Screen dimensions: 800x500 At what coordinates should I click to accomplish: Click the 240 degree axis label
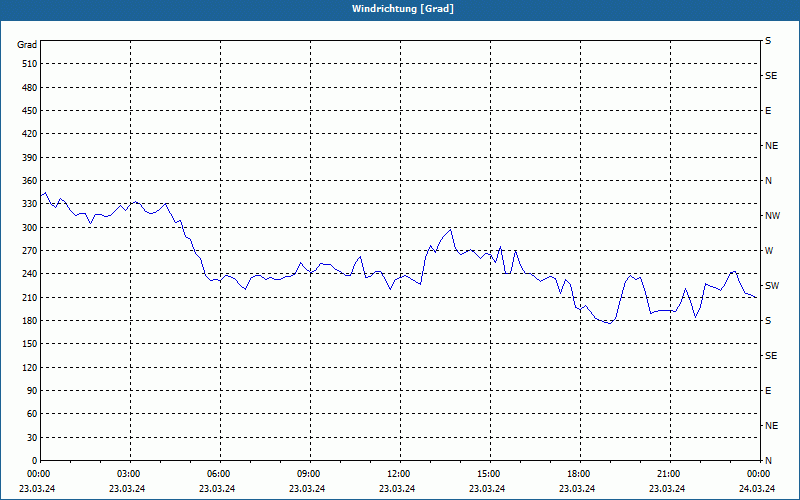click(x=30, y=274)
